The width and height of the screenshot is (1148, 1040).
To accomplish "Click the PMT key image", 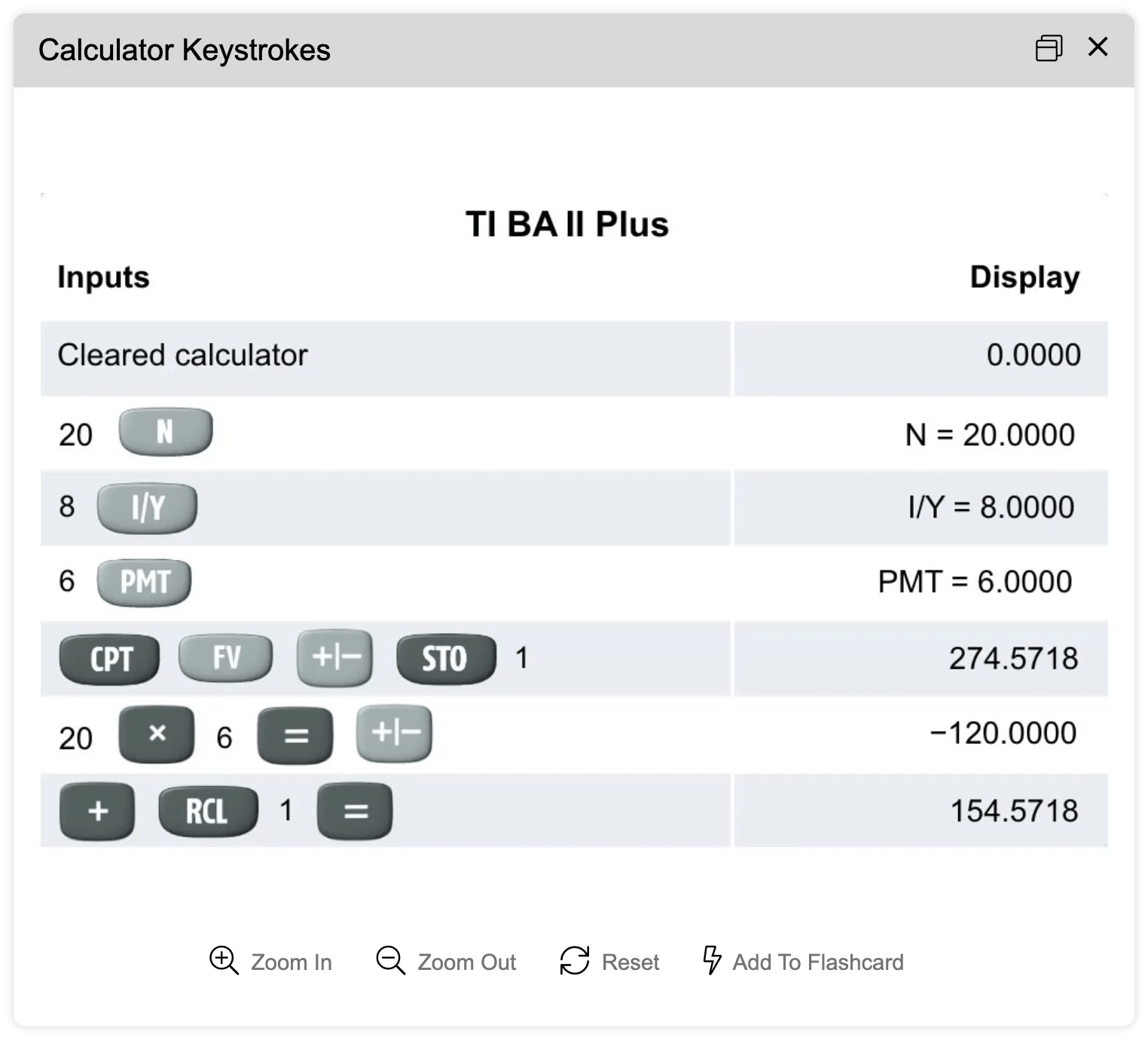I will [144, 581].
